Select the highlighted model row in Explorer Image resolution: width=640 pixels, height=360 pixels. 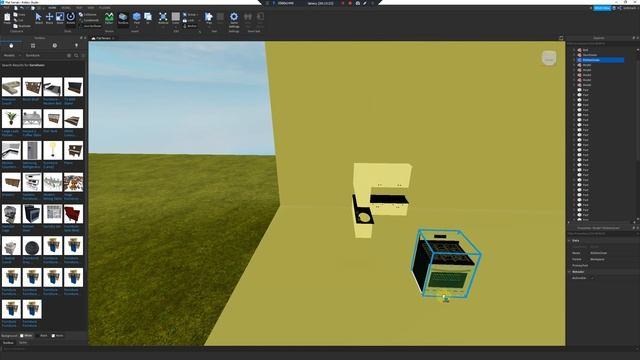click(x=600, y=60)
